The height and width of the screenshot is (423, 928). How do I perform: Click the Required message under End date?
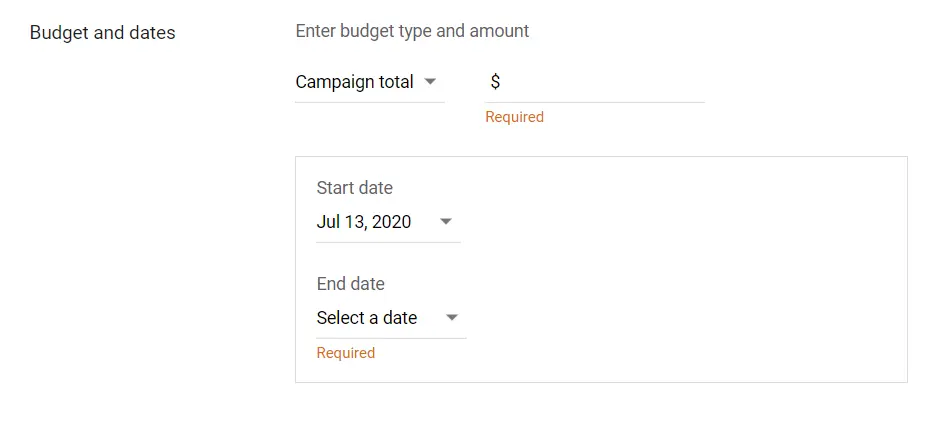coord(345,353)
